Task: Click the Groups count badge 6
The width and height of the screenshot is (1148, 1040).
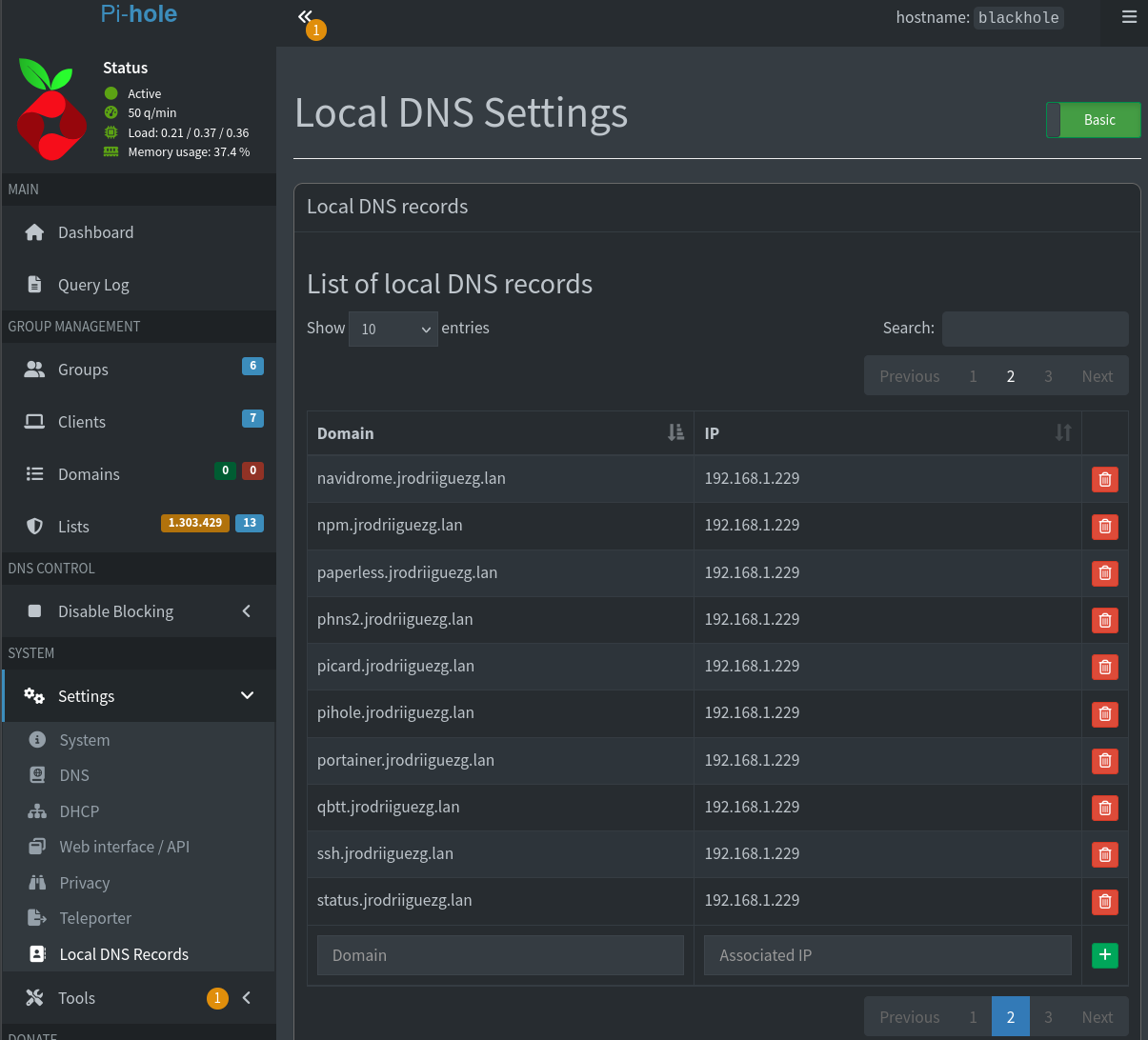Action: tap(252, 366)
